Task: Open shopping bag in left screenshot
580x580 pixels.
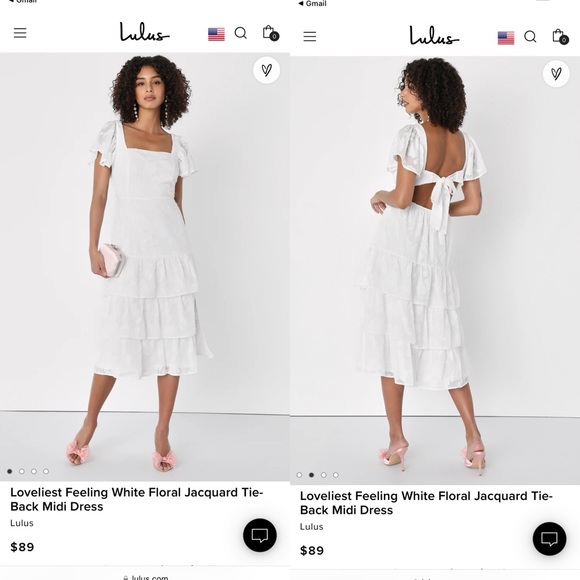Action: click(270, 33)
